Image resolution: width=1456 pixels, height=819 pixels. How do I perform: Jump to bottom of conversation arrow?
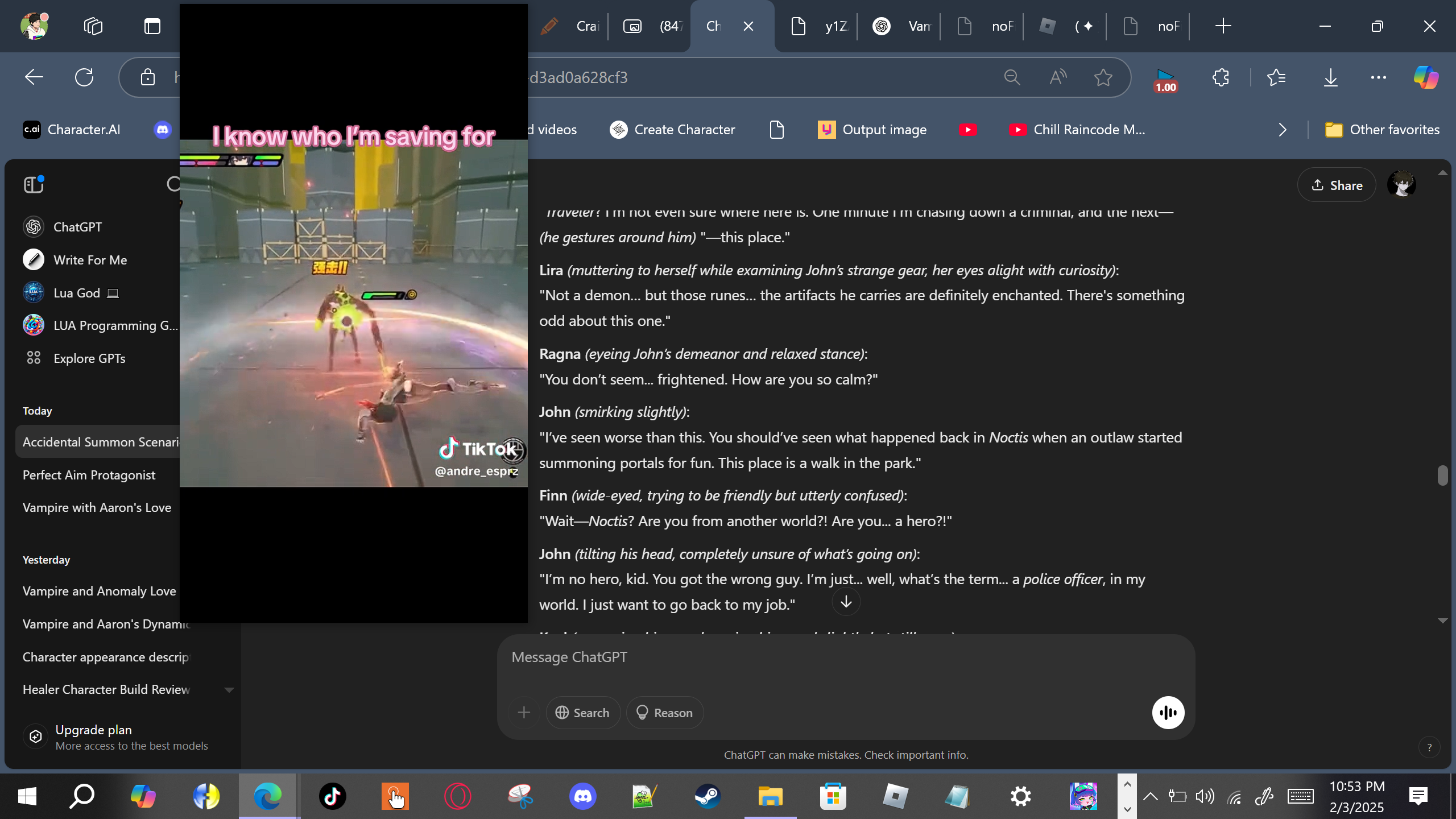(846, 602)
